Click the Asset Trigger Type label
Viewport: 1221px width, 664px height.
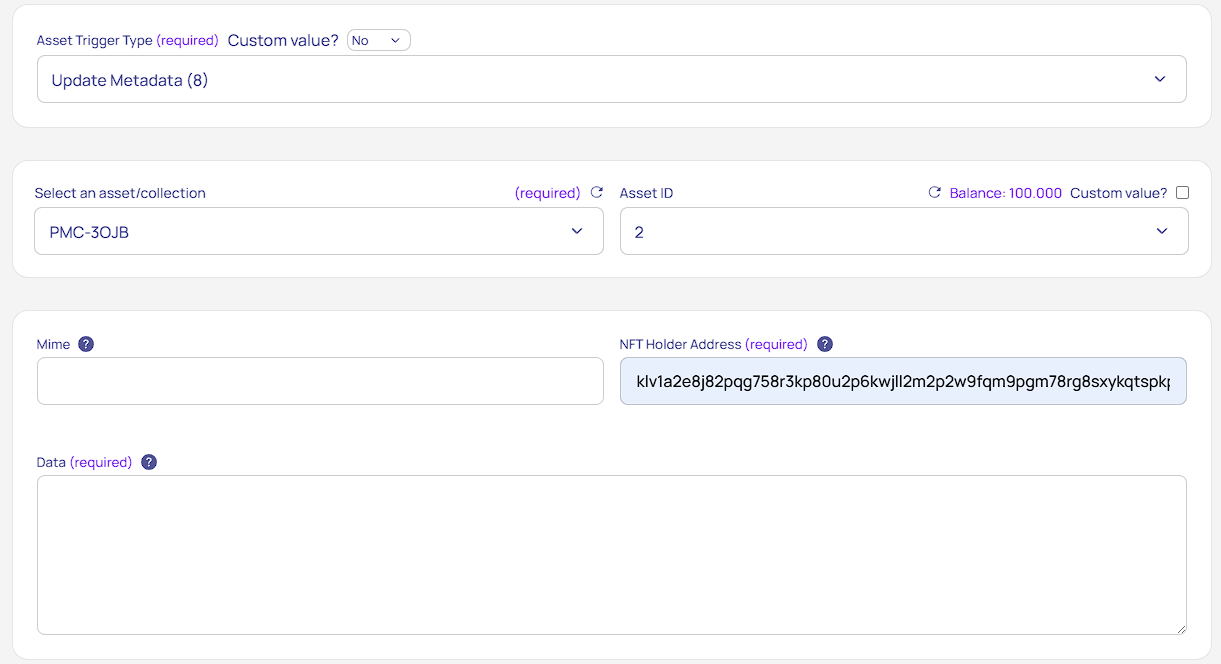tap(94, 41)
